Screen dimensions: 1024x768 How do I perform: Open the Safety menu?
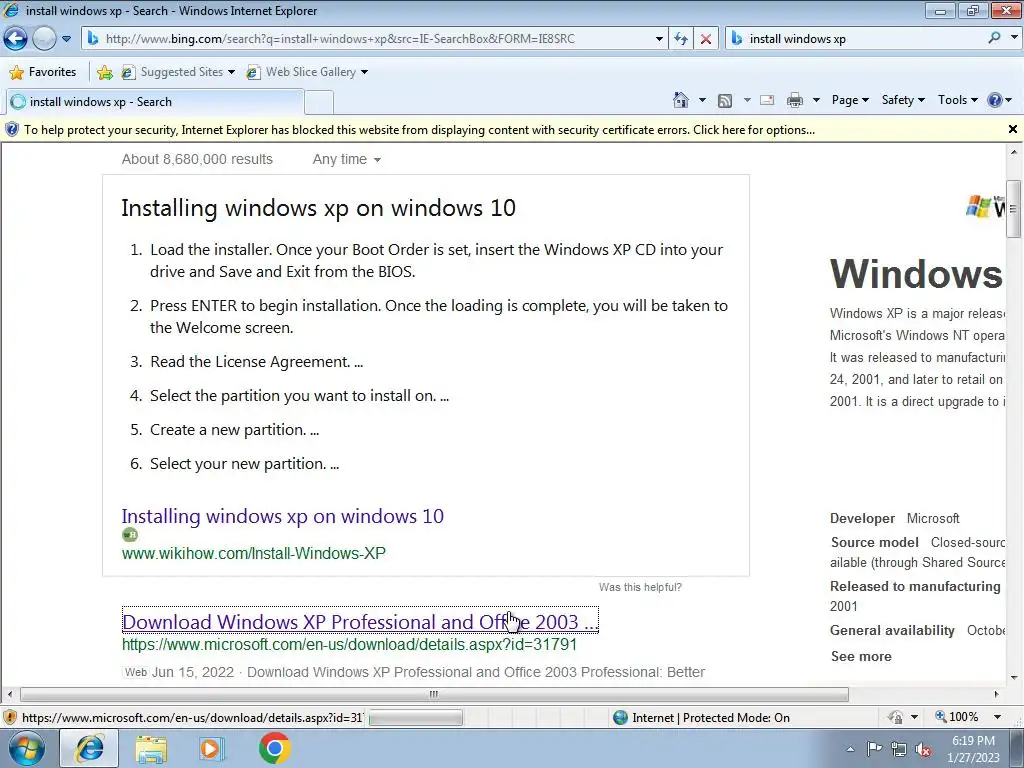point(903,100)
